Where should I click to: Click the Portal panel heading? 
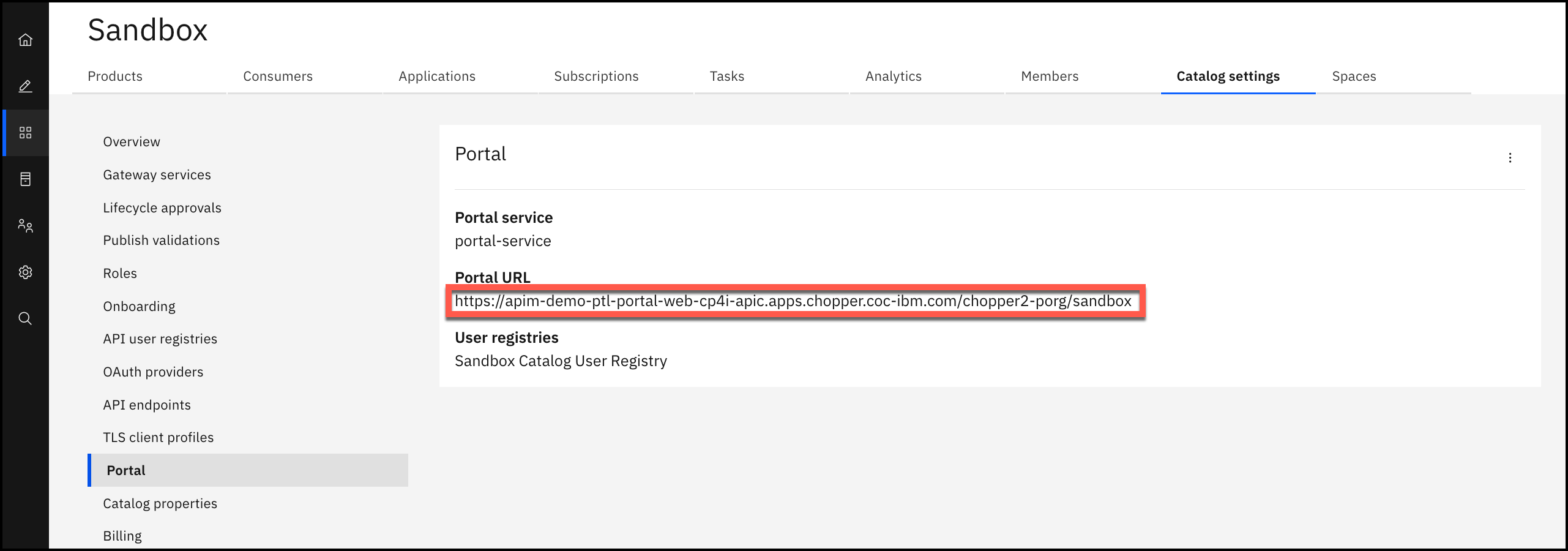click(480, 154)
